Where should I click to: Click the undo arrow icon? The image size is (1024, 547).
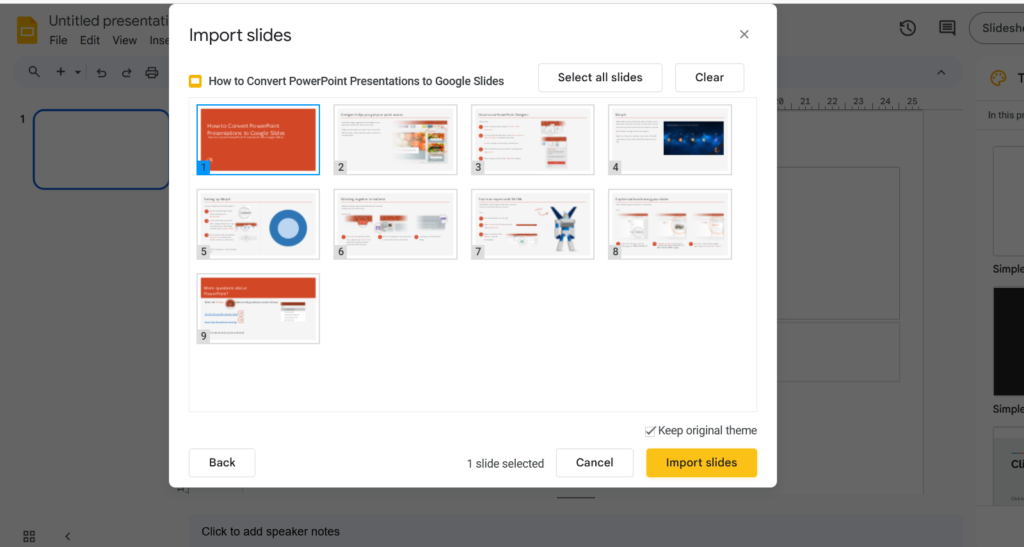coord(101,72)
